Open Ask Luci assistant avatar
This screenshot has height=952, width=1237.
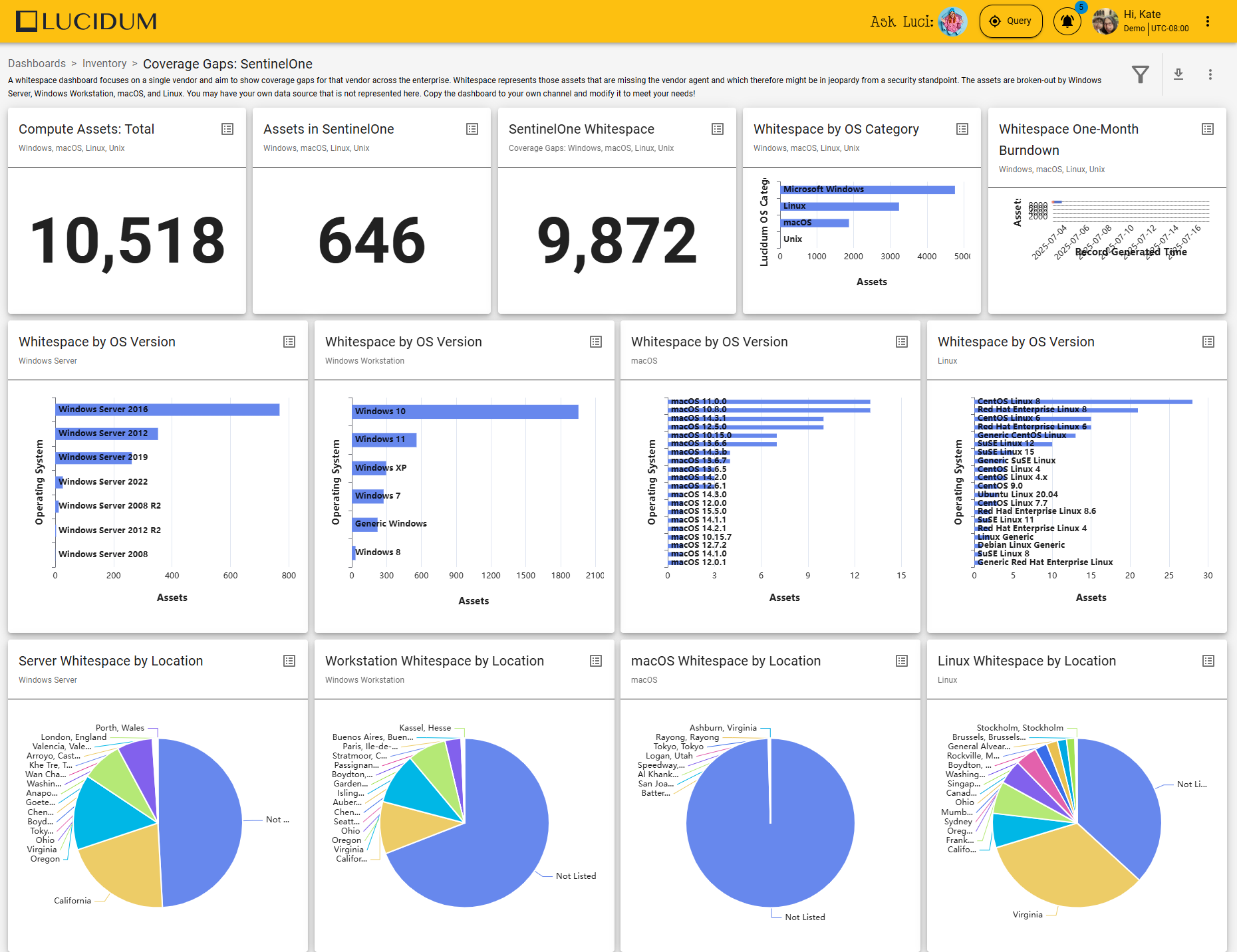tap(952, 21)
